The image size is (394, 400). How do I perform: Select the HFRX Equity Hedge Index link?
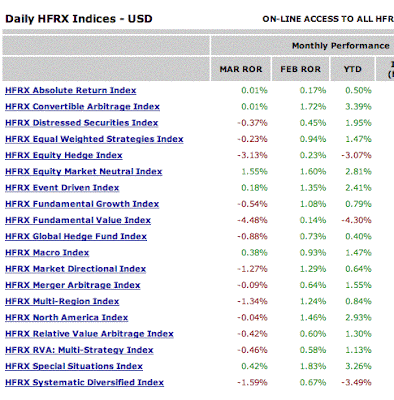coord(64,155)
